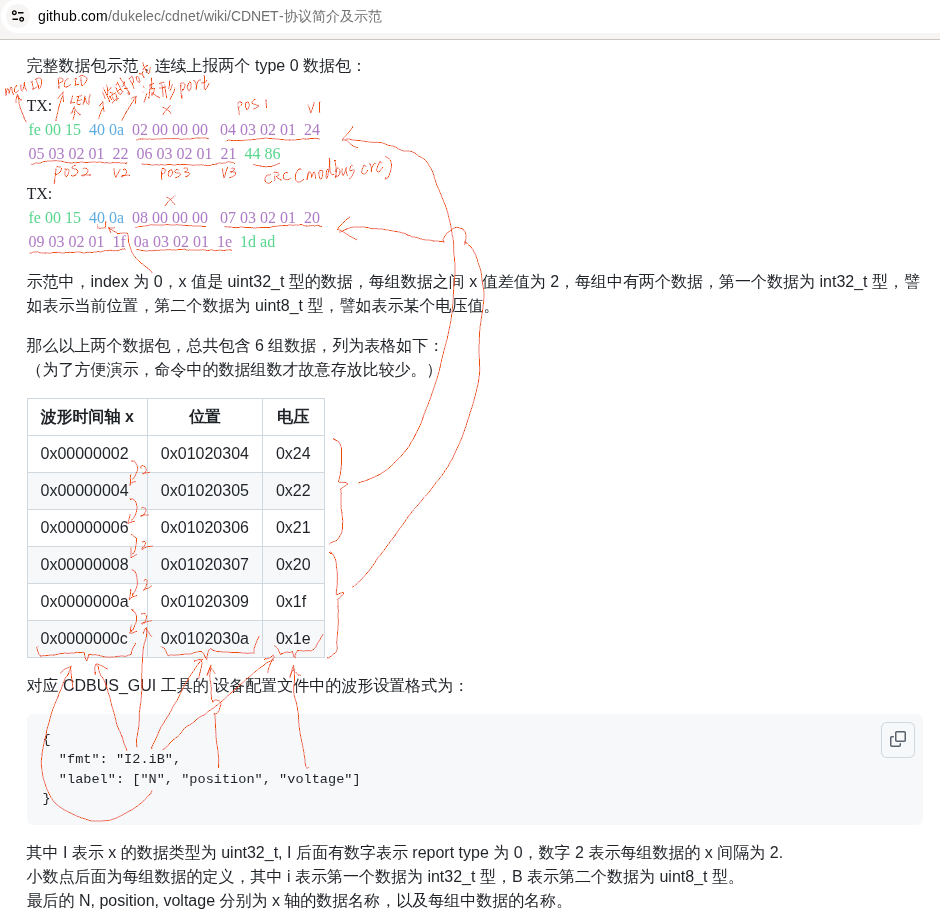Select the 0x01020305 position cell

pos(204,491)
